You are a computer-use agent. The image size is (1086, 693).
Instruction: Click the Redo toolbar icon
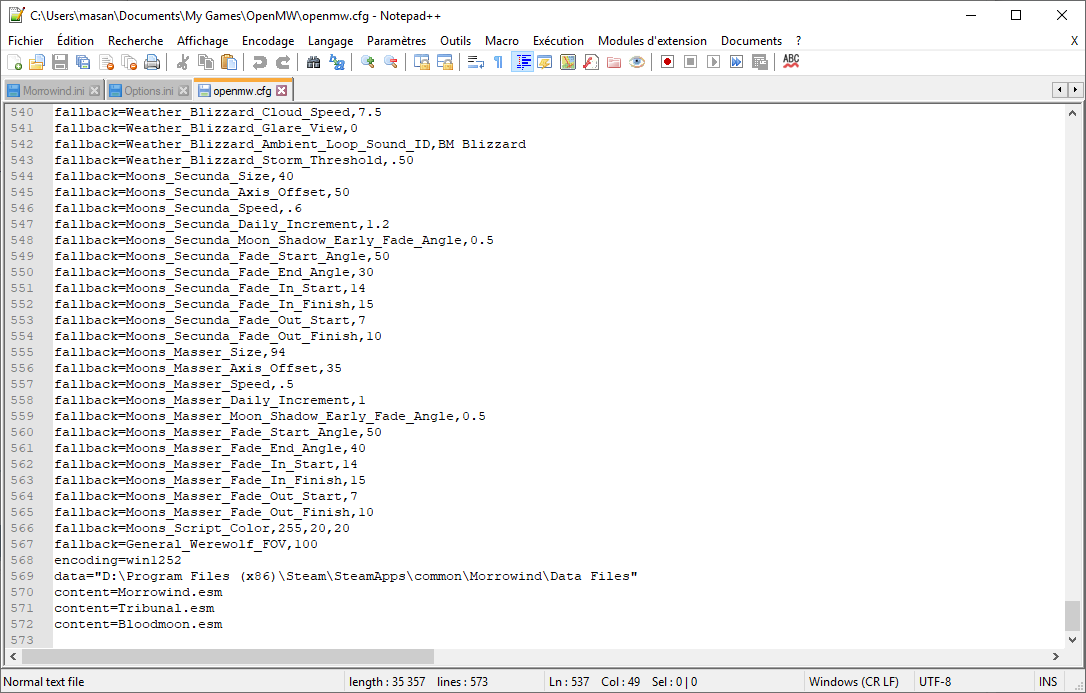tap(283, 62)
